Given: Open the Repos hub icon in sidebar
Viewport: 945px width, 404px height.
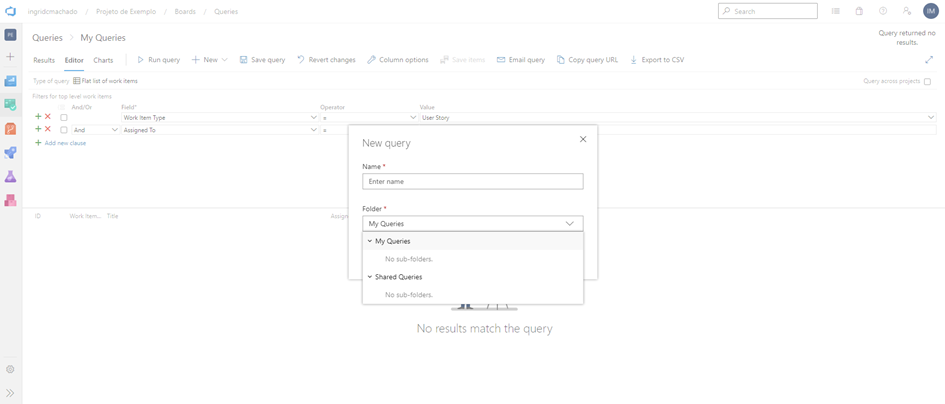Looking at the screenshot, I should (x=10, y=128).
